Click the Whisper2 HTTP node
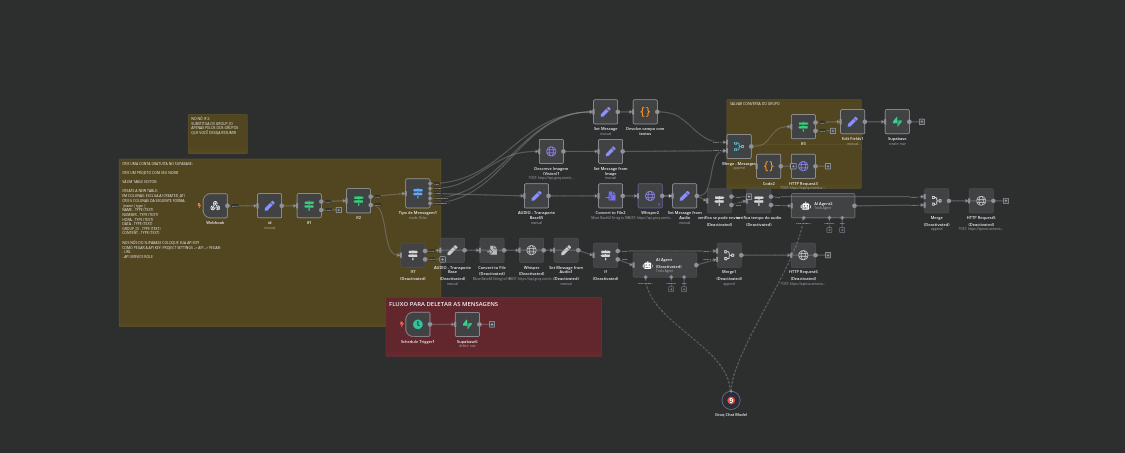 click(x=650, y=196)
